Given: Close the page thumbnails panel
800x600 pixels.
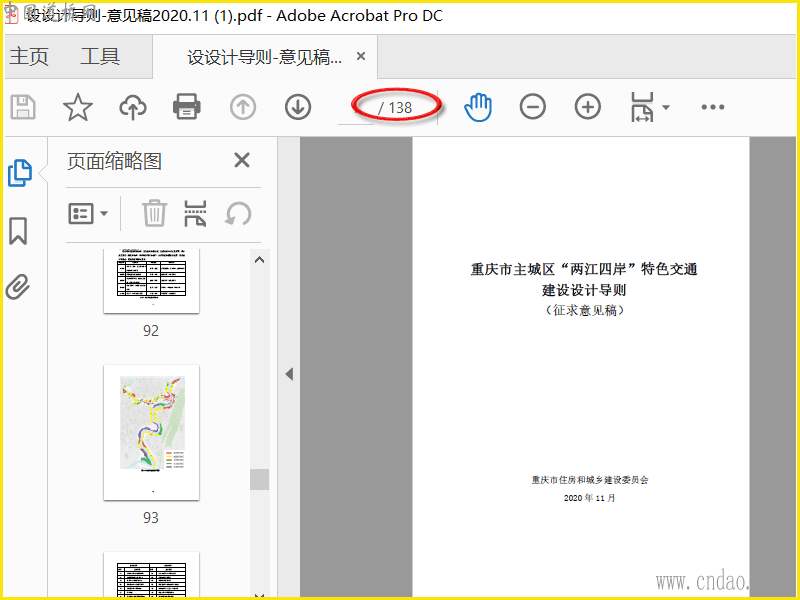Looking at the screenshot, I should 242,160.
